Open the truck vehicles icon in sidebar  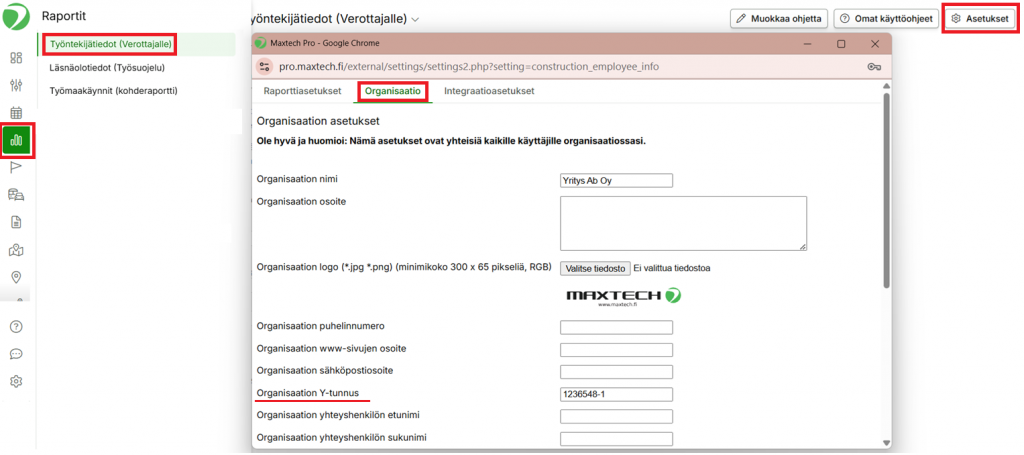pos(16,194)
